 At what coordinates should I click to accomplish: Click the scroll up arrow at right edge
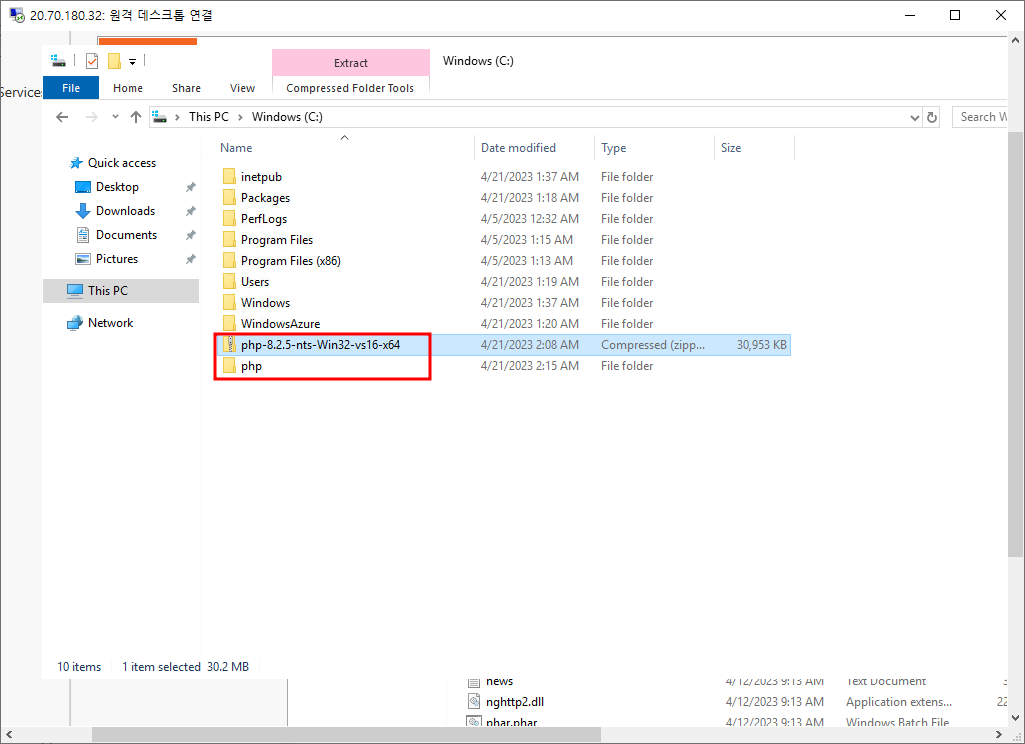pos(1015,41)
